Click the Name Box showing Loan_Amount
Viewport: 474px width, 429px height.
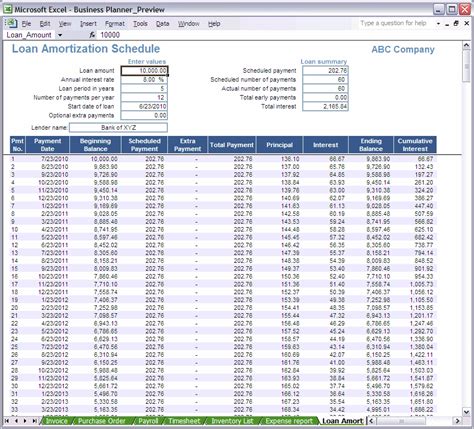29,35
